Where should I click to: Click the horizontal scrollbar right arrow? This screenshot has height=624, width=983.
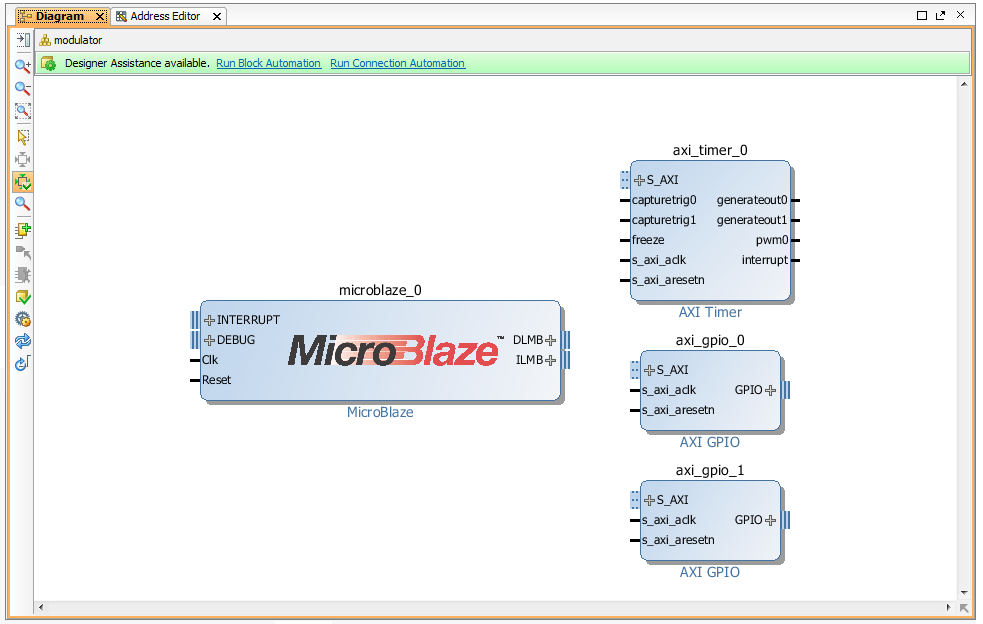tap(949, 607)
